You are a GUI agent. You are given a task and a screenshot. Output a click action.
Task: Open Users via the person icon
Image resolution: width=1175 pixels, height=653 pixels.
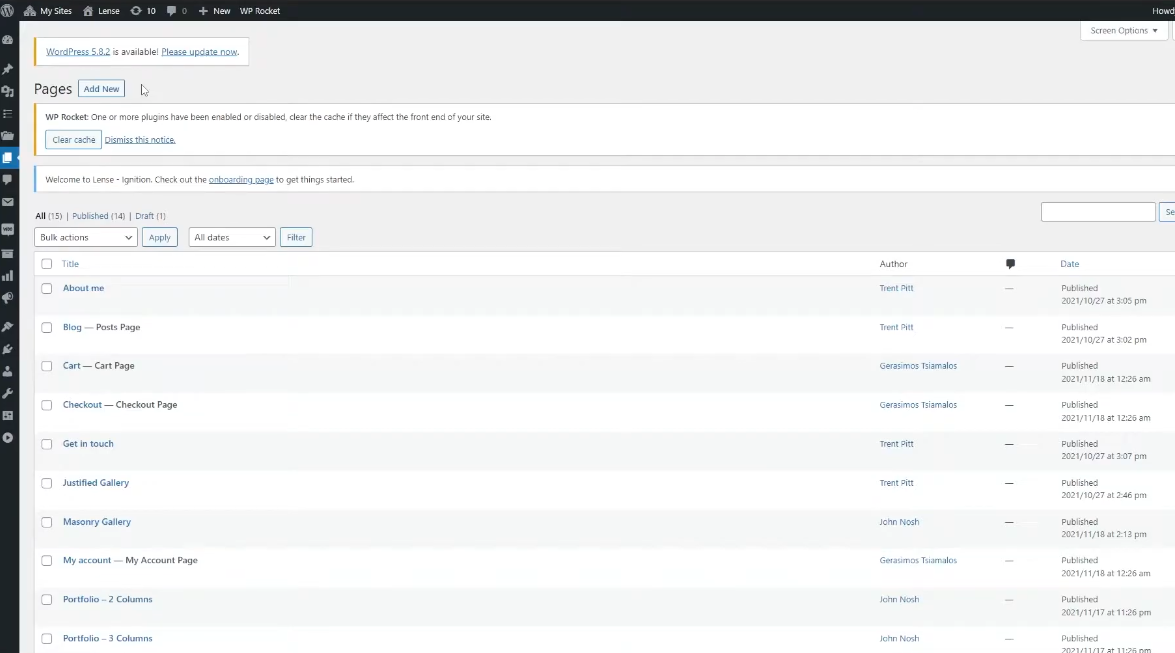point(8,371)
